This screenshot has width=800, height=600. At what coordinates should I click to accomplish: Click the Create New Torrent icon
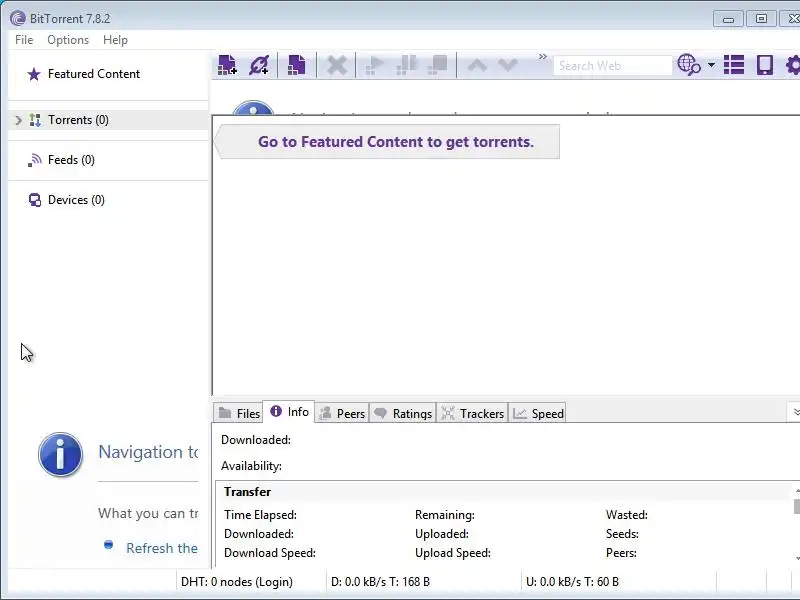[x=297, y=65]
